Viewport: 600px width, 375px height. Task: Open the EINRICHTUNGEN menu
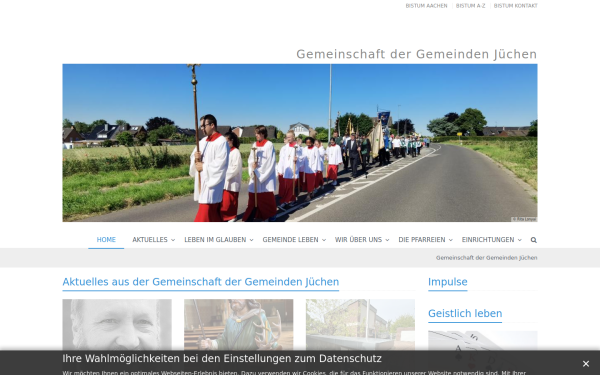pyautogui.click(x=488, y=240)
